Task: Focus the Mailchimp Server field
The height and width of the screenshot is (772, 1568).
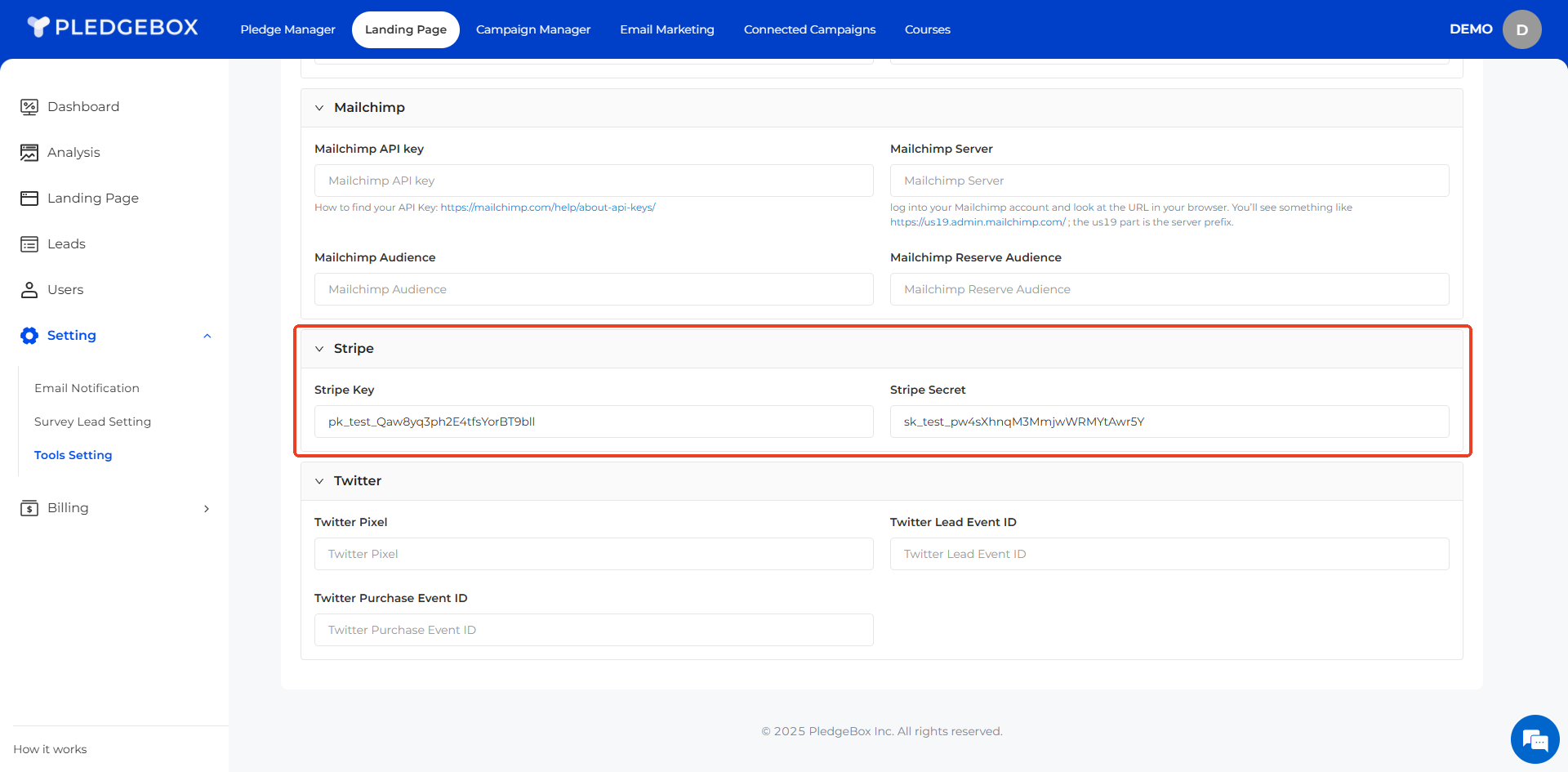Action: coord(1169,181)
